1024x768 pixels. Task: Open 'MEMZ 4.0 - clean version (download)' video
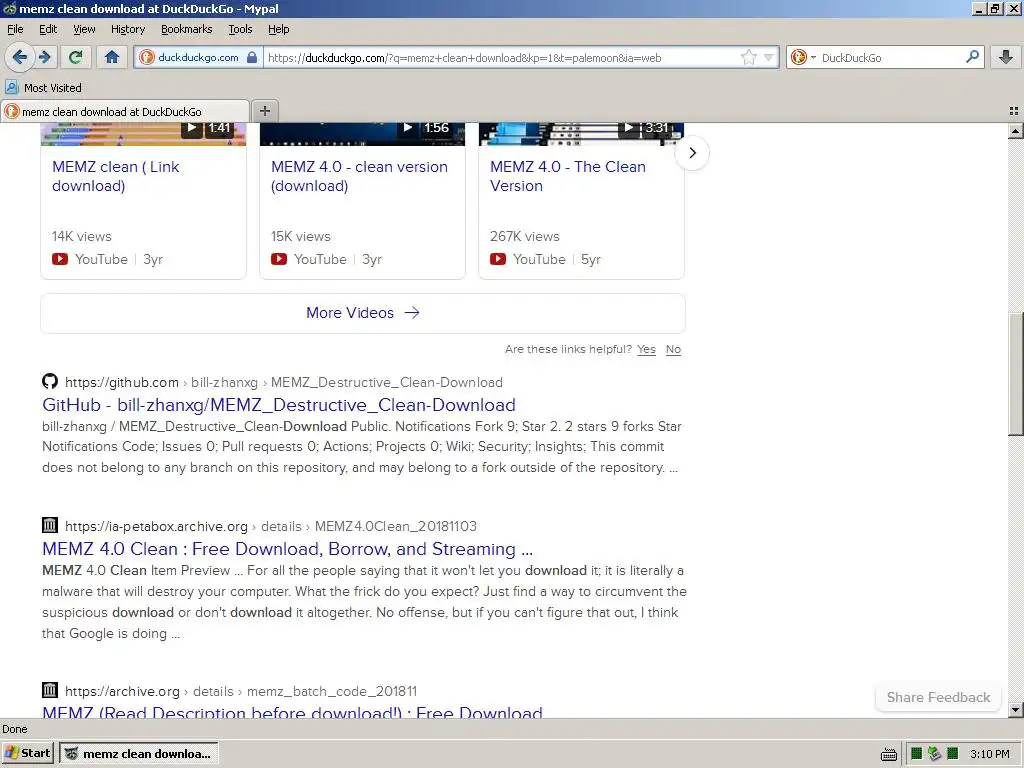point(359,176)
